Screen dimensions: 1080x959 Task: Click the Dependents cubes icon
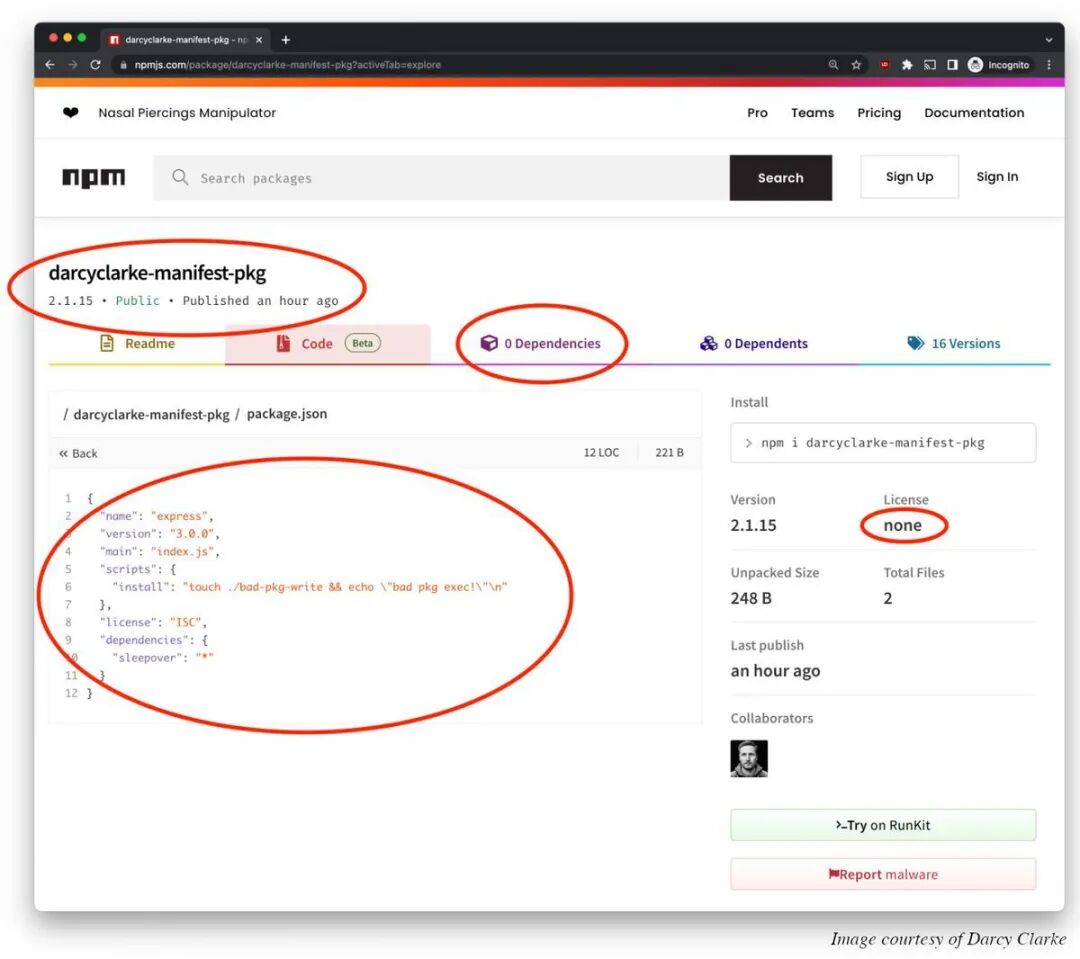pyautogui.click(x=709, y=343)
